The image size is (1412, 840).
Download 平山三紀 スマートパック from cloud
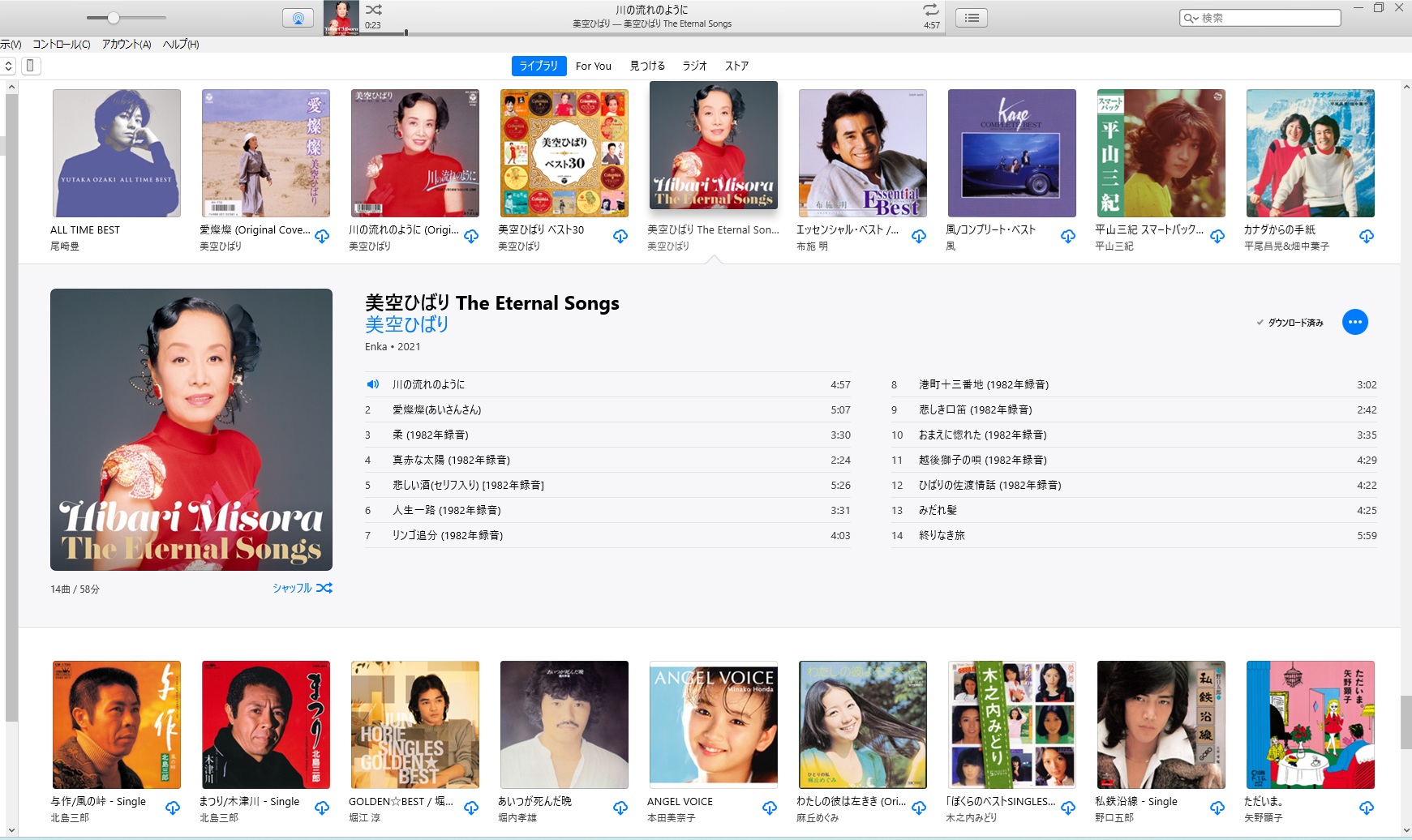click(x=1217, y=237)
